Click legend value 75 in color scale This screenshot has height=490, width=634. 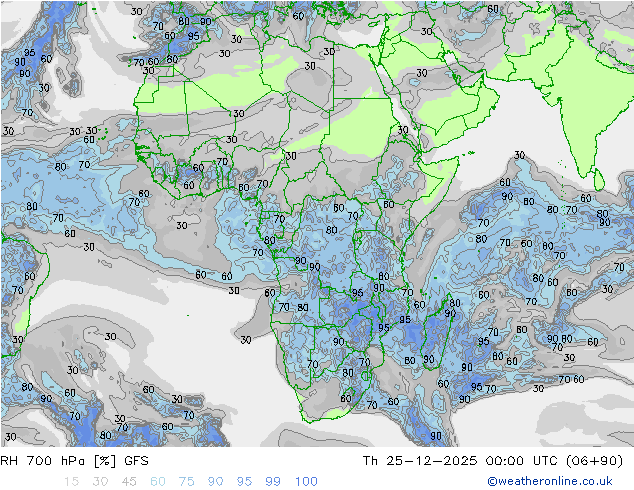[x=186, y=482]
